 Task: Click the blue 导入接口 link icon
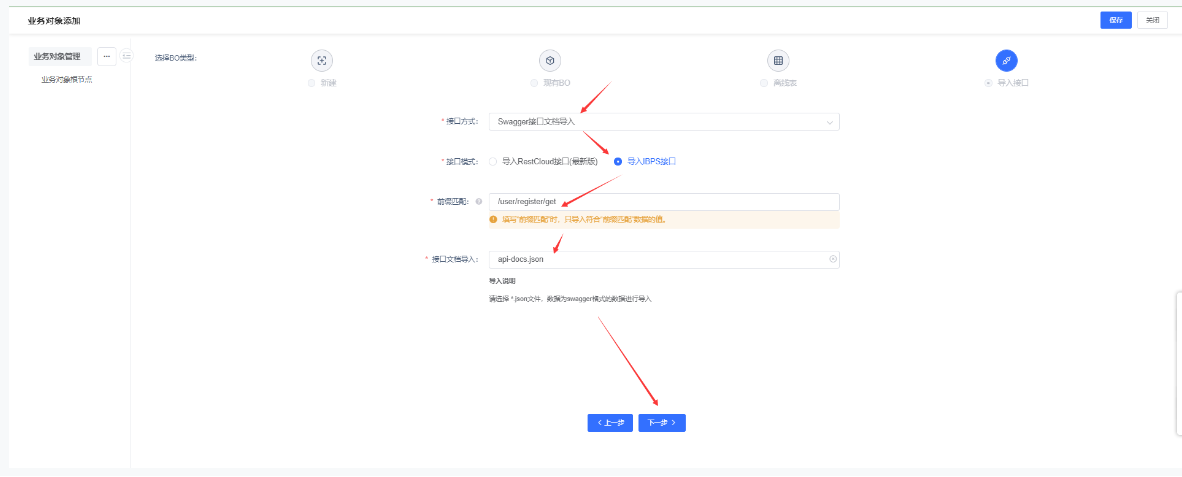click(1006, 61)
